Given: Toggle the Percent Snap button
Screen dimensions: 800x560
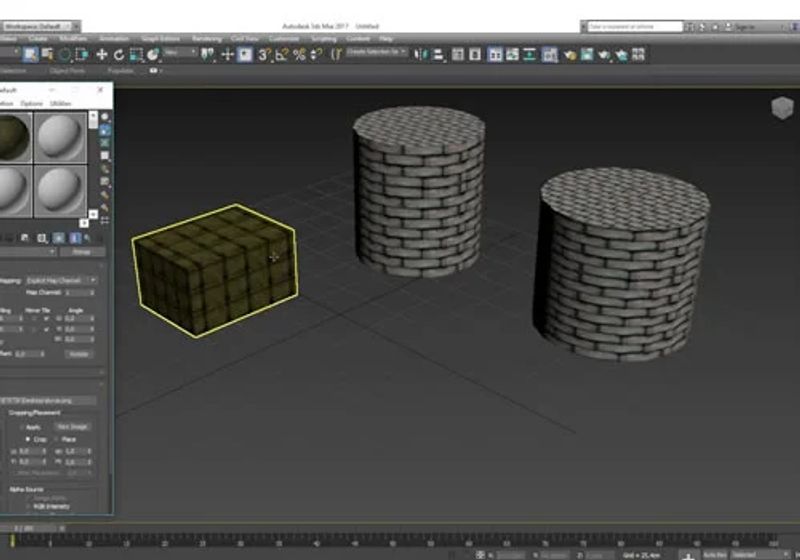Looking at the screenshot, I should point(299,55).
